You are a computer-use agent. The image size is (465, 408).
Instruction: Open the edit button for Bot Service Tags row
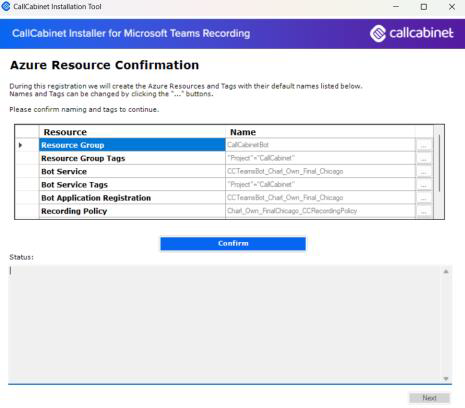coord(424,185)
